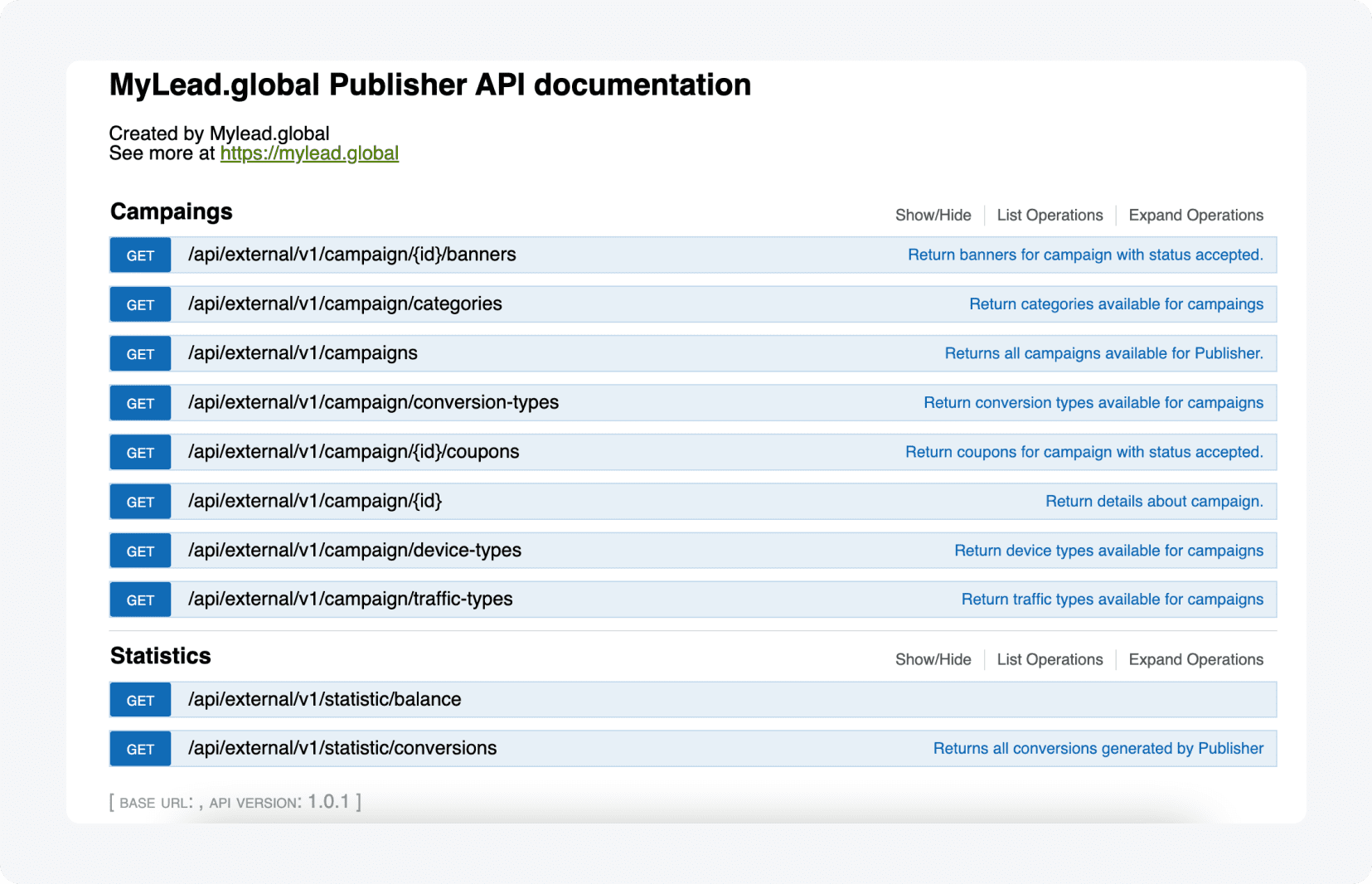
Task: Expand the campaign/{id}/coupons endpoint row
Action: click(354, 452)
